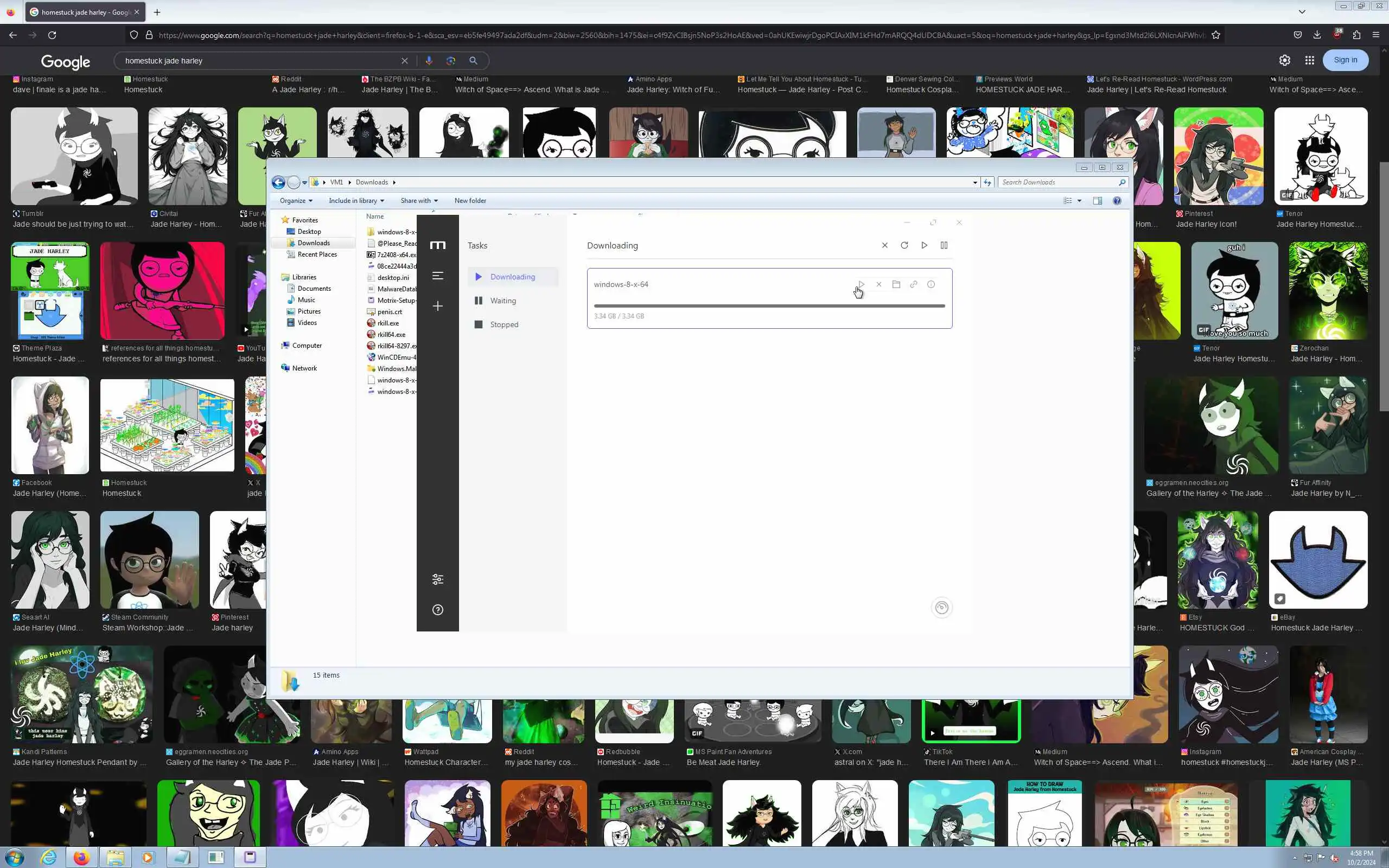The image size is (1389, 868).
Task: Expand Share with dropdown in Explorer
Action: click(x=419, y=200)
